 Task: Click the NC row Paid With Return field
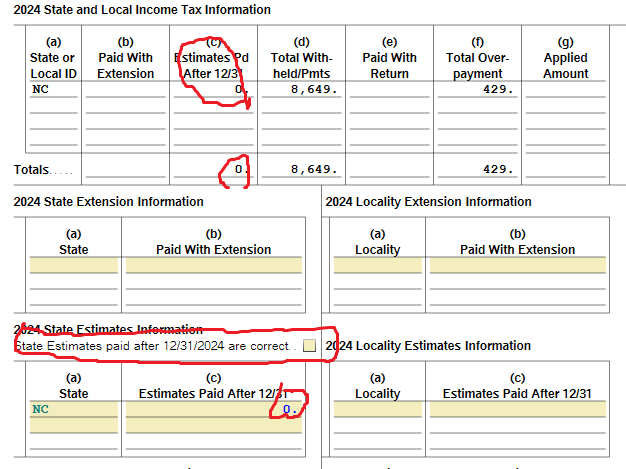click(x=389, y=89)
